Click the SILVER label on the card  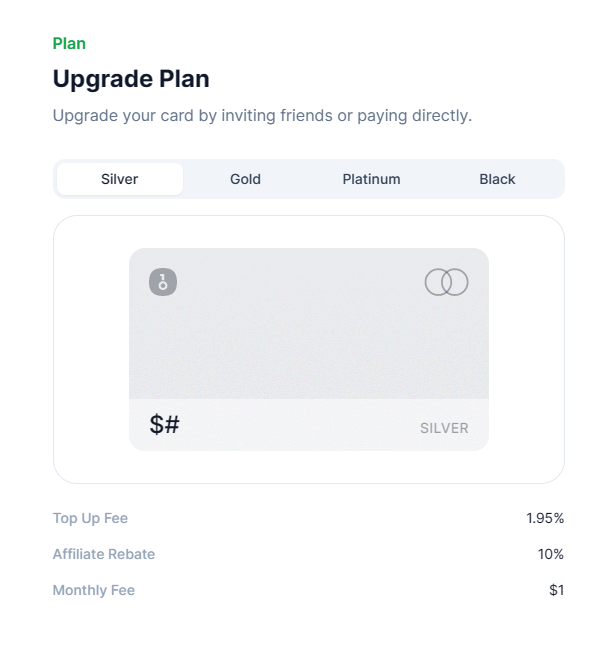[444, 428]
